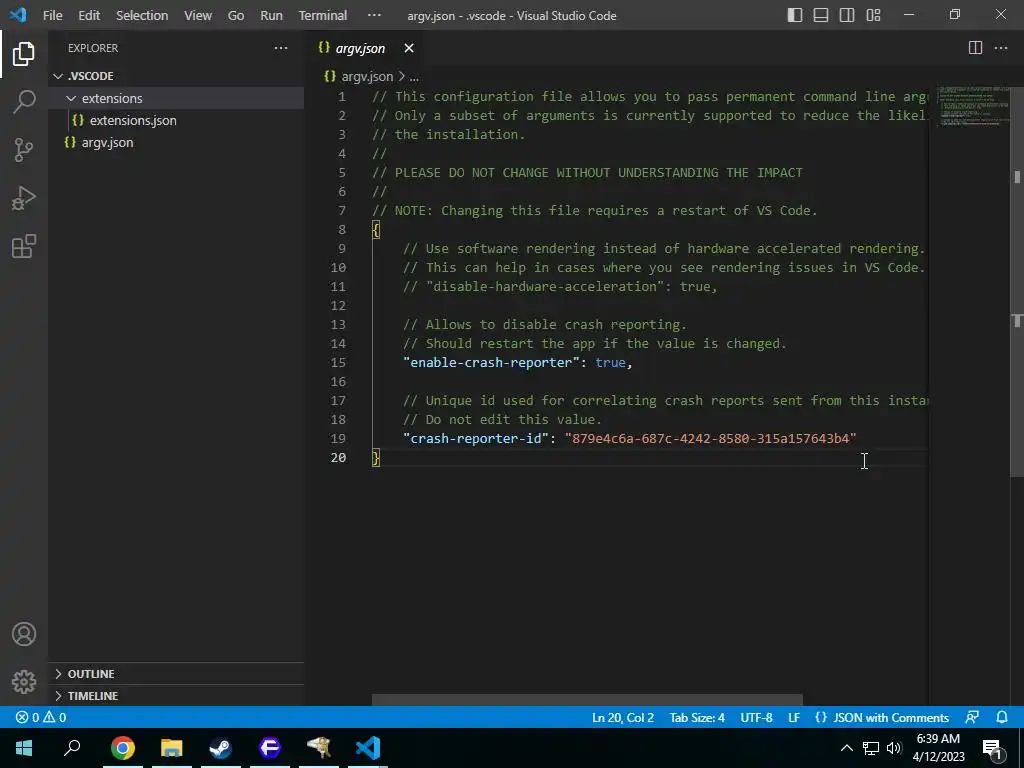
Task: Open editor More Actions ellipsis
Action: pos(1000,48)
